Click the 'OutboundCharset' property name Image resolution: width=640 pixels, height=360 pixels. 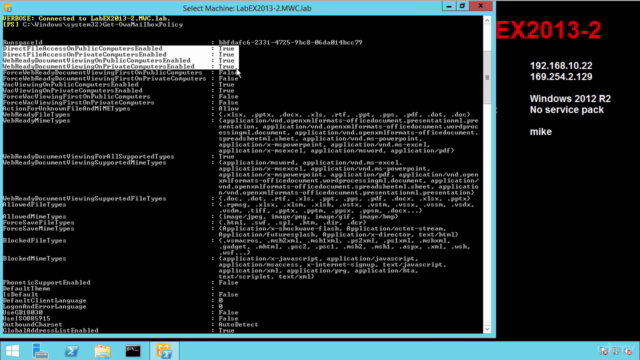(x=33, y=324)
